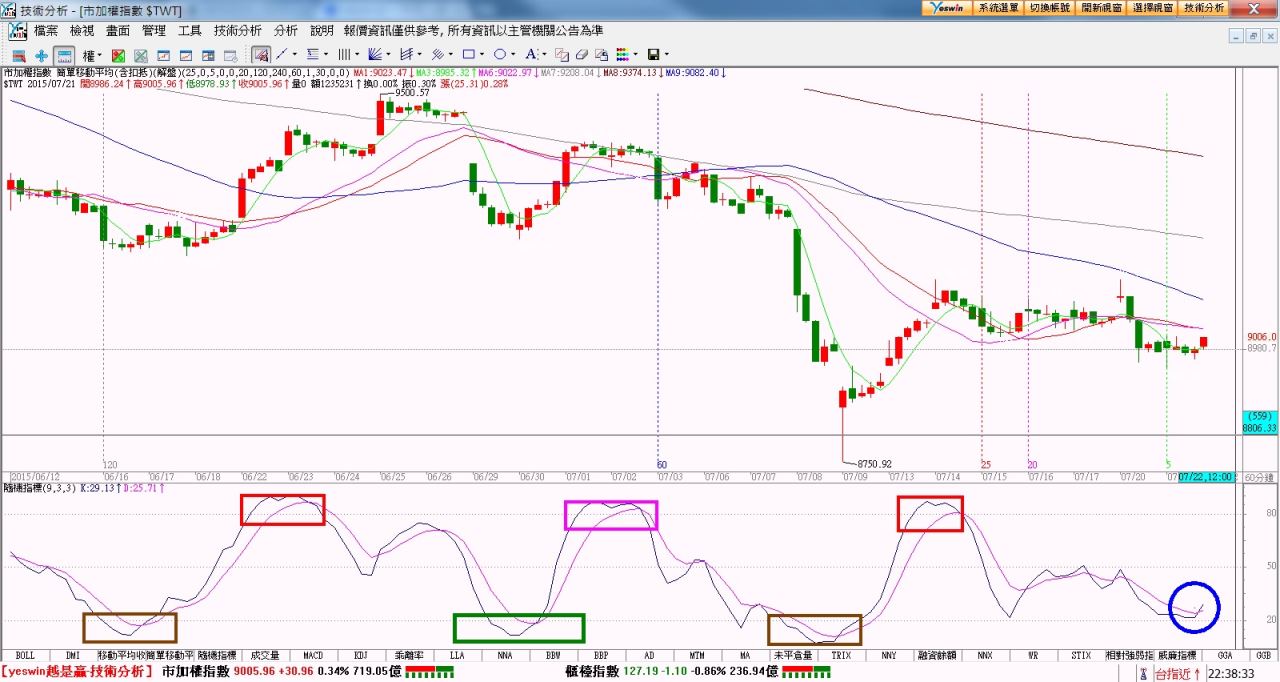This screenshot has height=682, width=1280.
Task: Switch to the KDJ indicator tab
Action: (361, 656)
